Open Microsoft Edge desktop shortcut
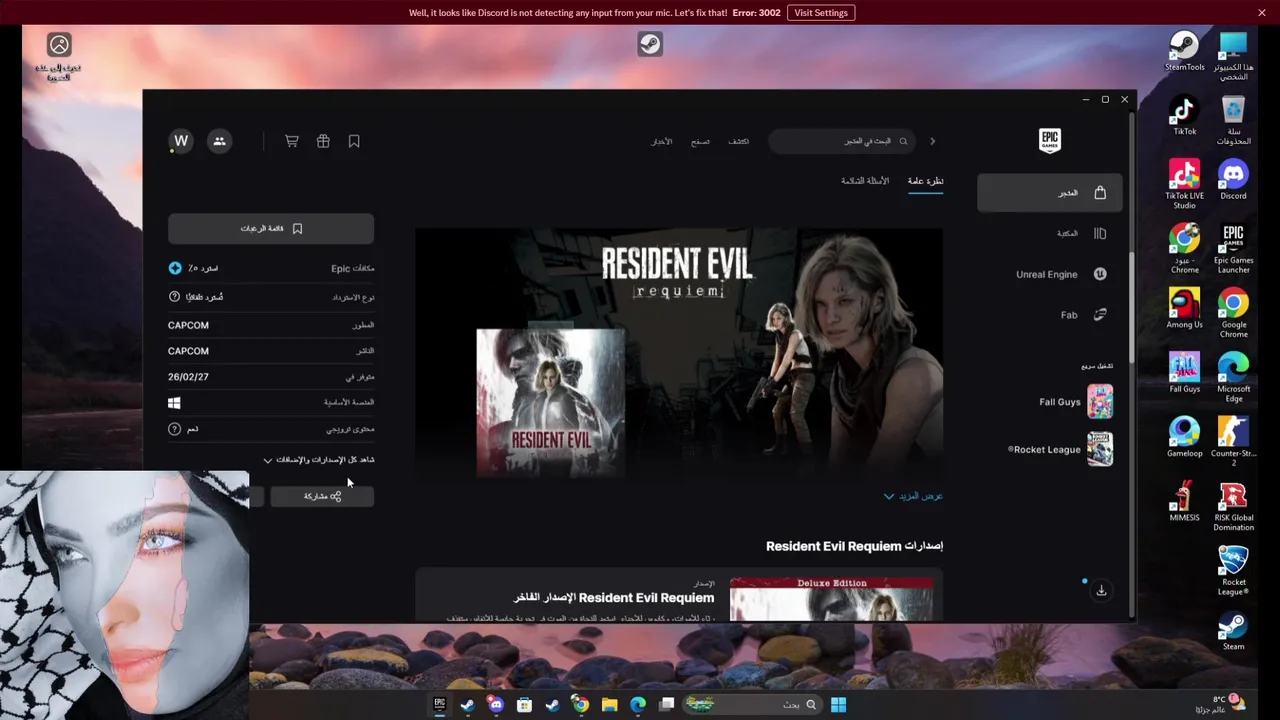The height and width of the screenshot is (720, 1280). click(1233, 378)
